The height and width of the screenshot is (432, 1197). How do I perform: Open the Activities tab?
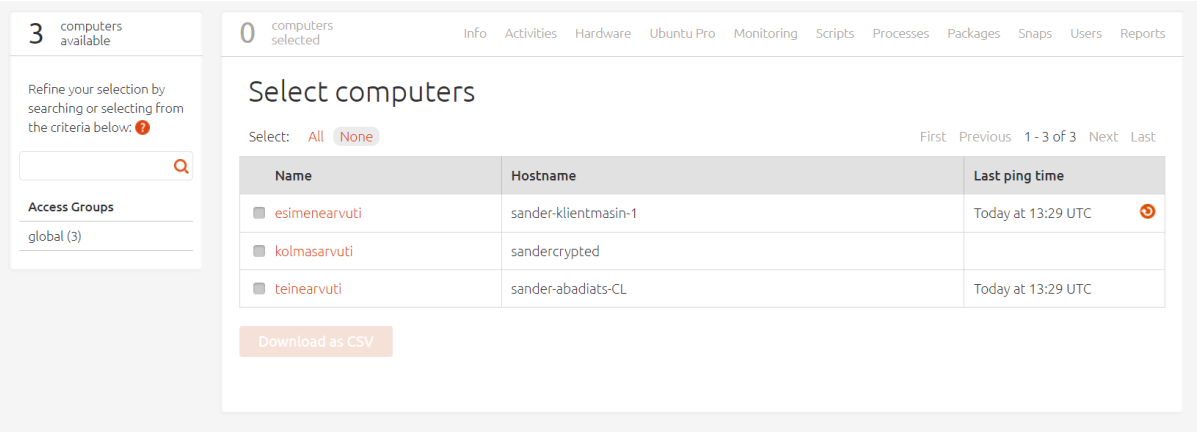[x=530, y=33]
